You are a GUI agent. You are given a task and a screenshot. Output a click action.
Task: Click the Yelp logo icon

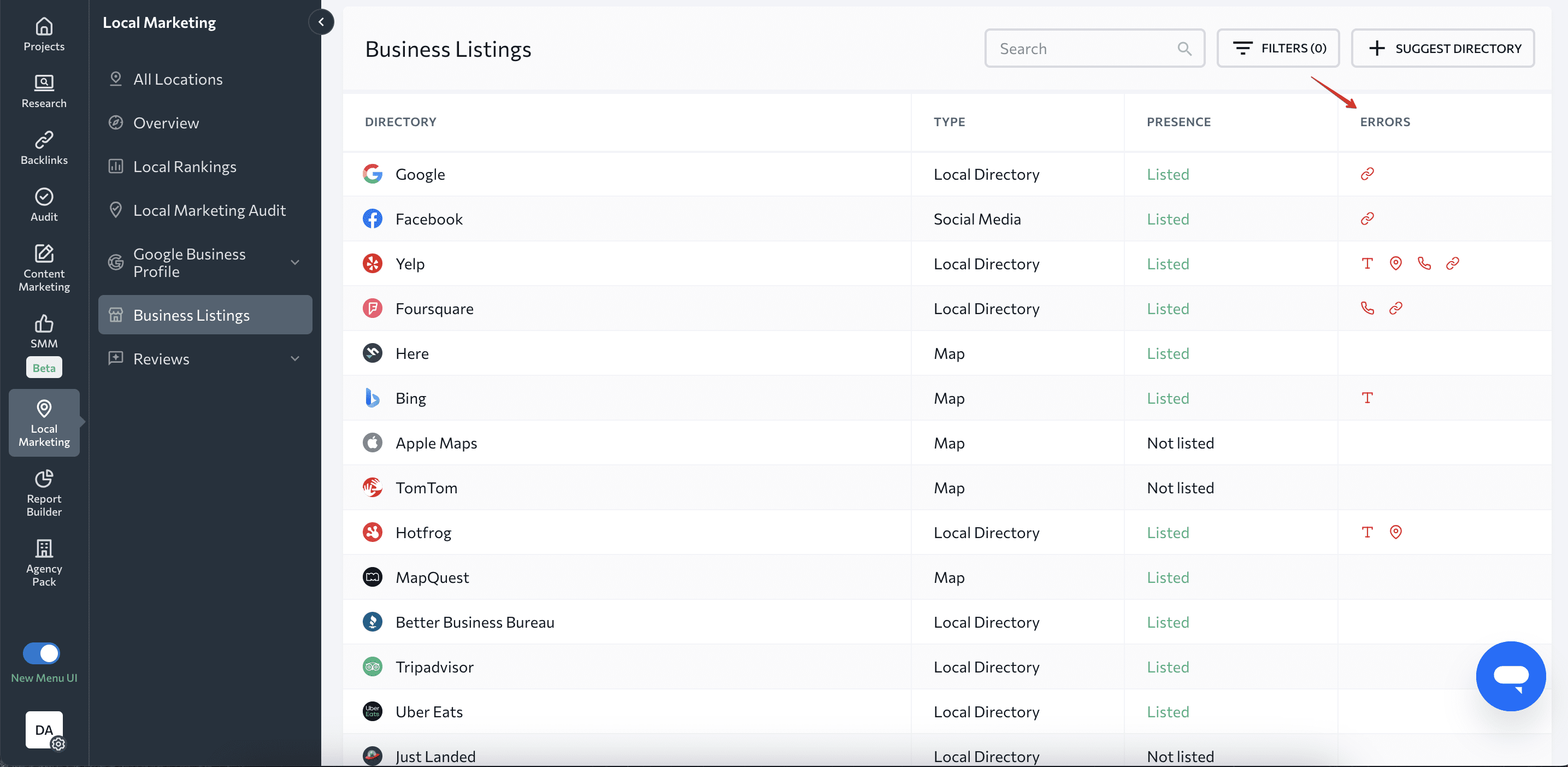click(x=373, y=263)
